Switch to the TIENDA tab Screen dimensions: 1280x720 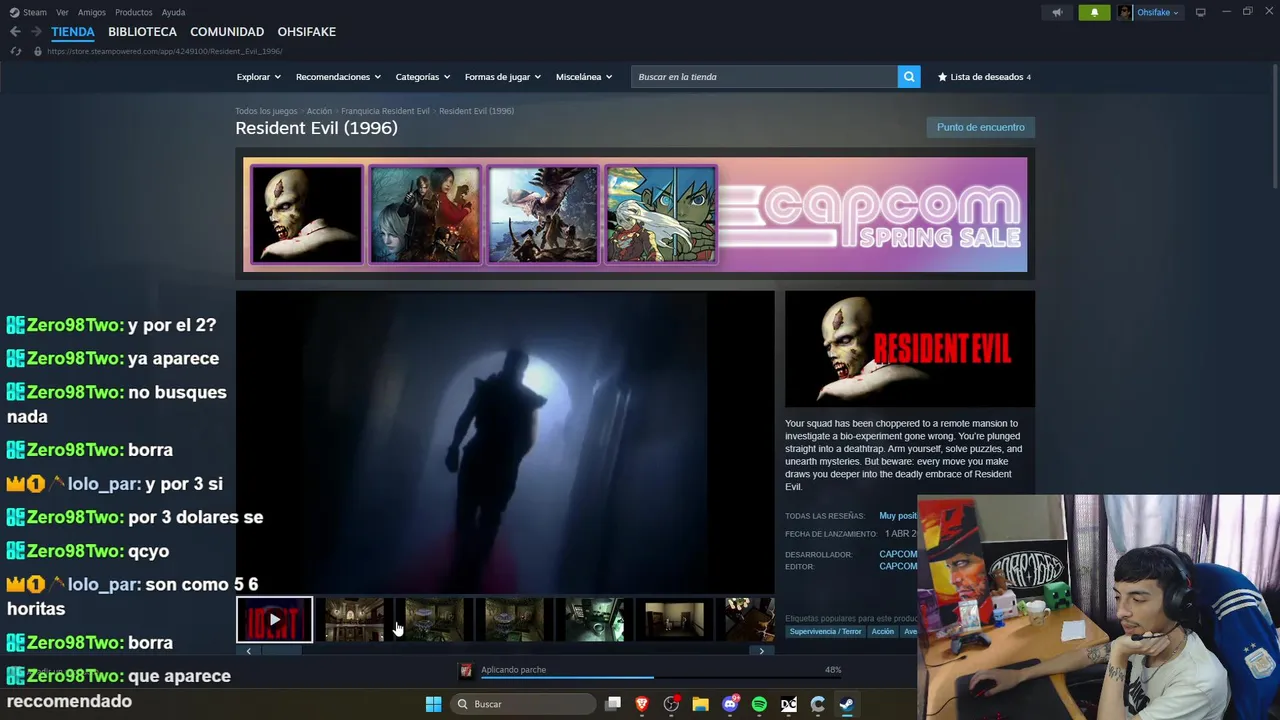[x=73, y=32]
